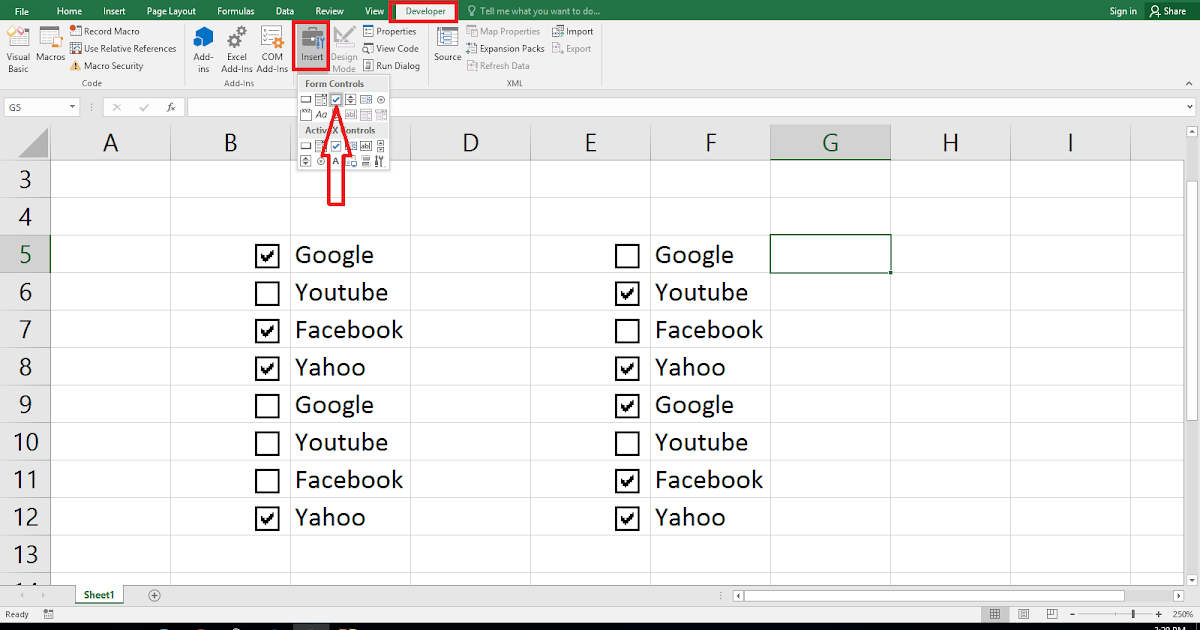Switch to the Formulas tab

[x=236, y=11]
